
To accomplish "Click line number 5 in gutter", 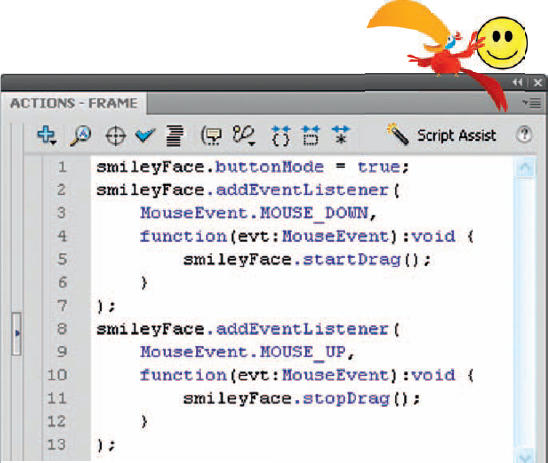I will (62, 259).
